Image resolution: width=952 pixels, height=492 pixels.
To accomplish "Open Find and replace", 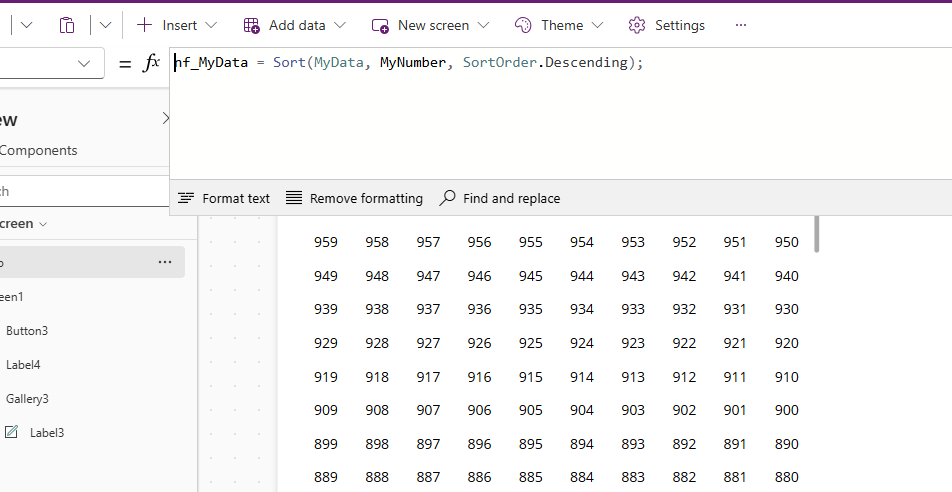I will 499,198.
